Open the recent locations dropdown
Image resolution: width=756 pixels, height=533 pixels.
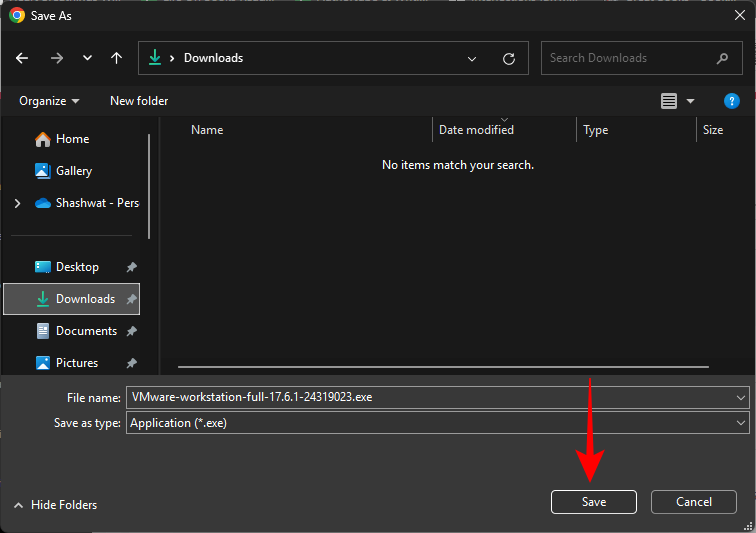tap(87, 58)
